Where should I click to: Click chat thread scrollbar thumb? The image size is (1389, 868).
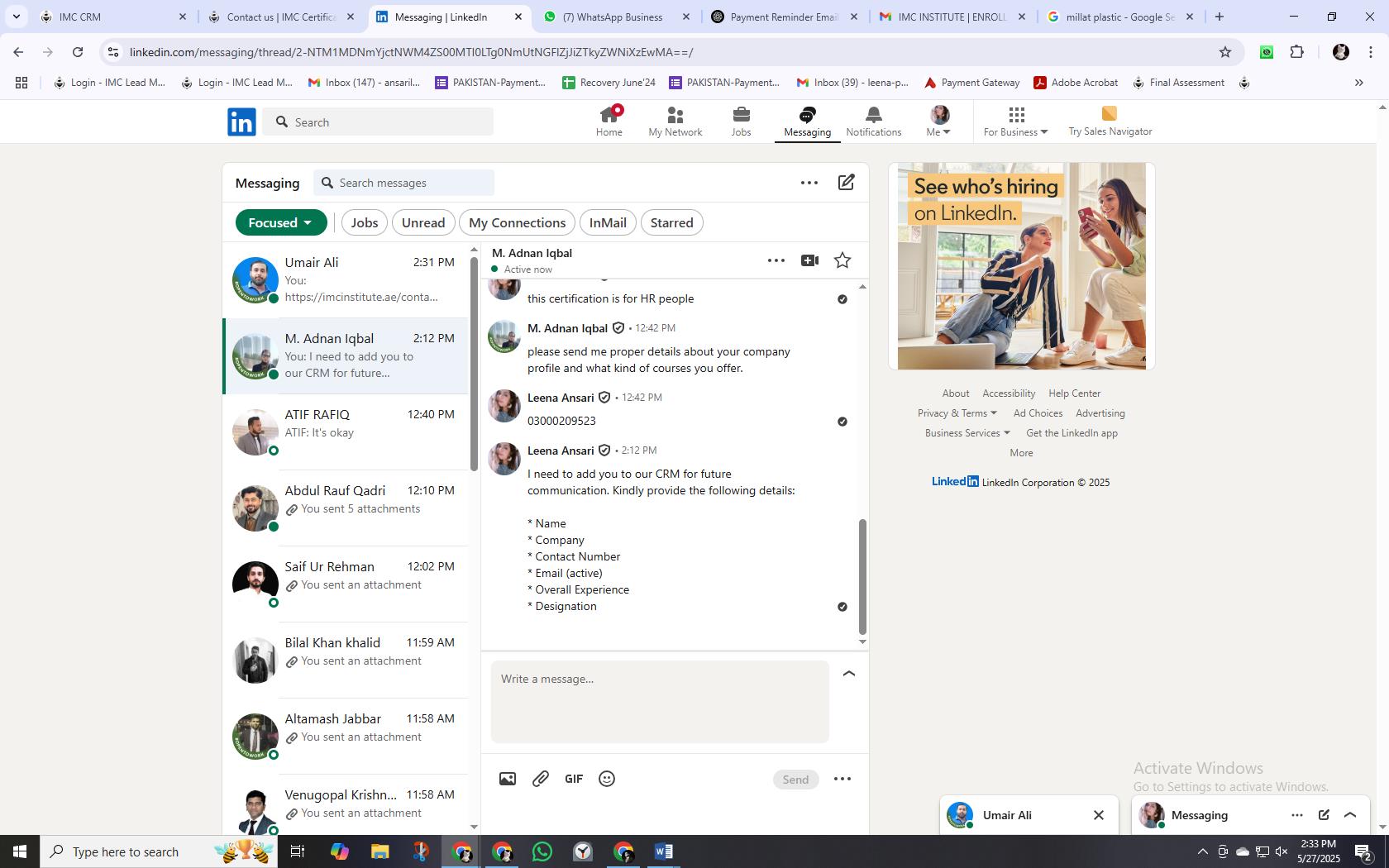coord(862,576)
